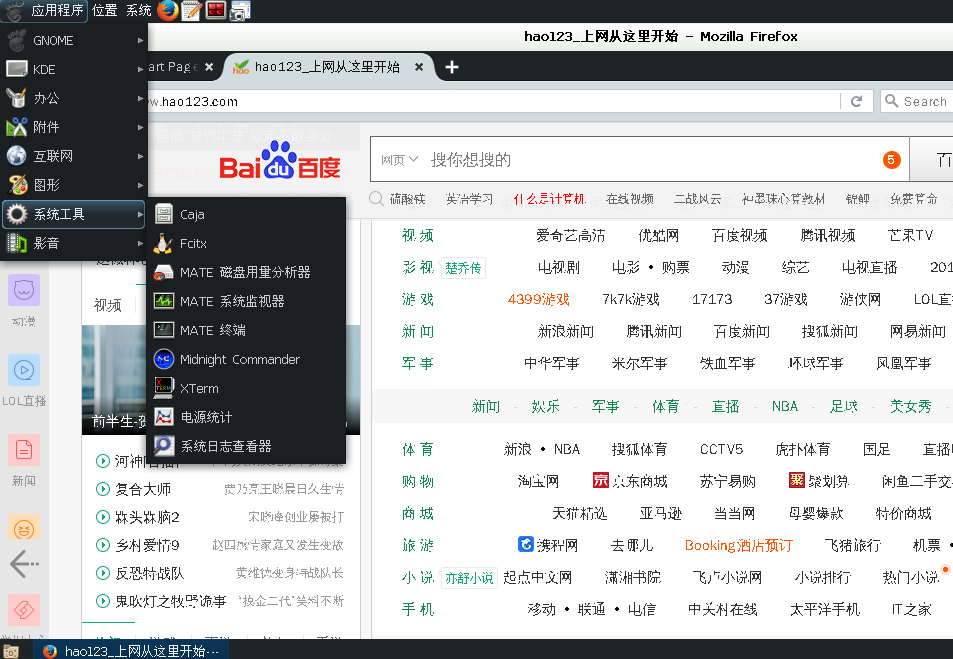The image size is (953, 659).
Task: Click the Firefox URL address bar
Action: pos(492,101)
